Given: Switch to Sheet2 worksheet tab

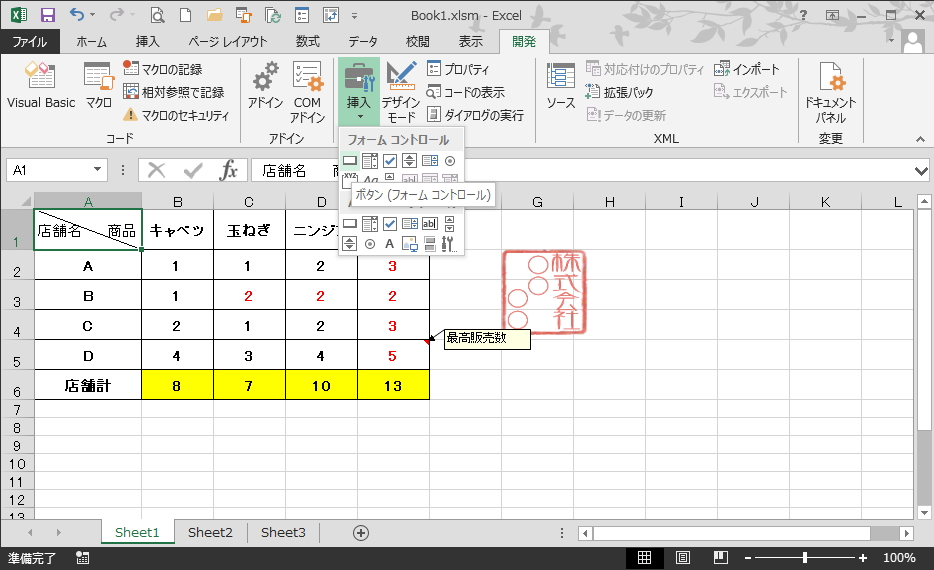Looking at the screenshot, I should click(210, 532).
